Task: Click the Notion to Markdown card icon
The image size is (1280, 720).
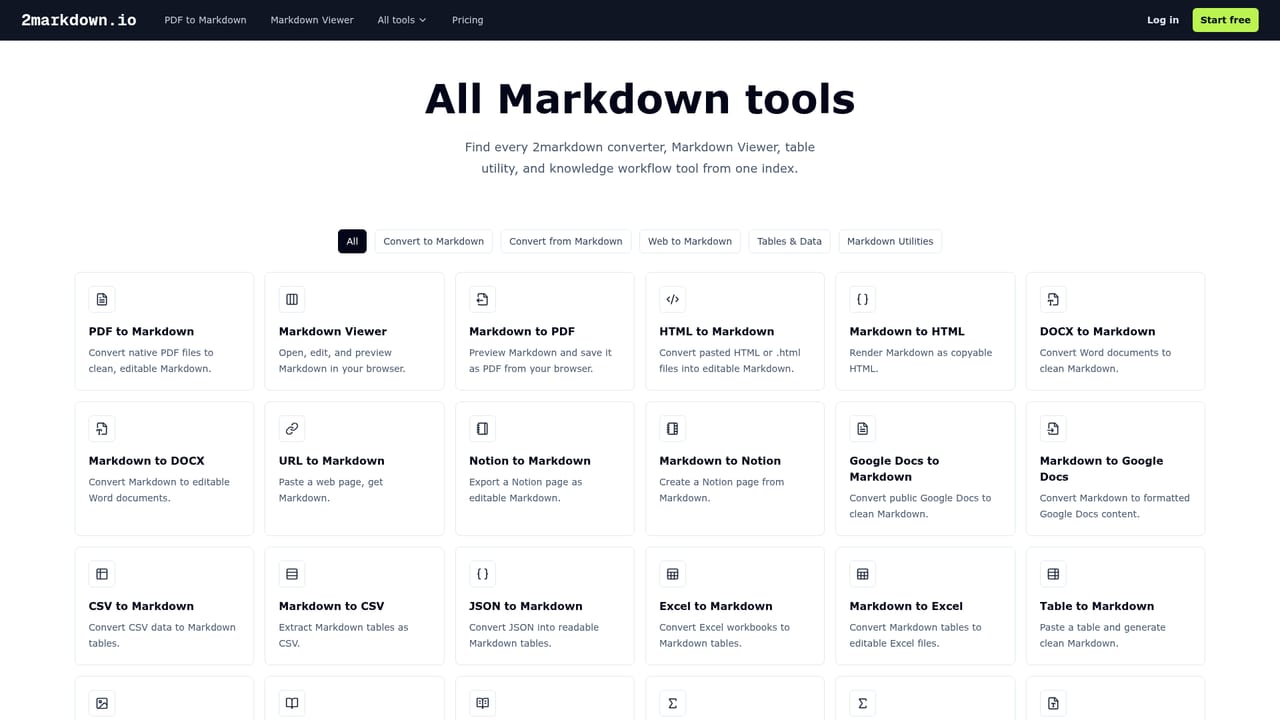Action: coord(482,429)
